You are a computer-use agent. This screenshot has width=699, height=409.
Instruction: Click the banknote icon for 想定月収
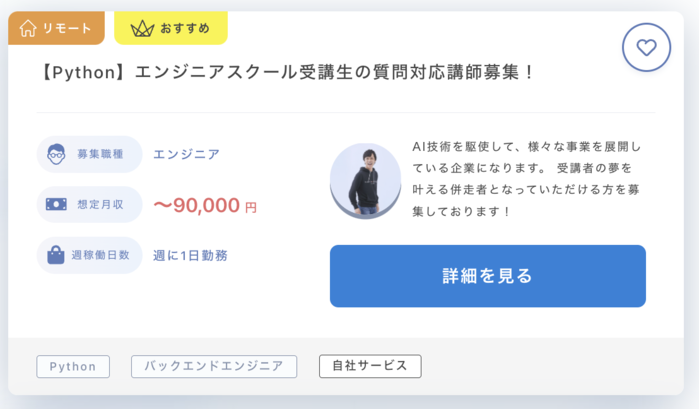[56, 204]
